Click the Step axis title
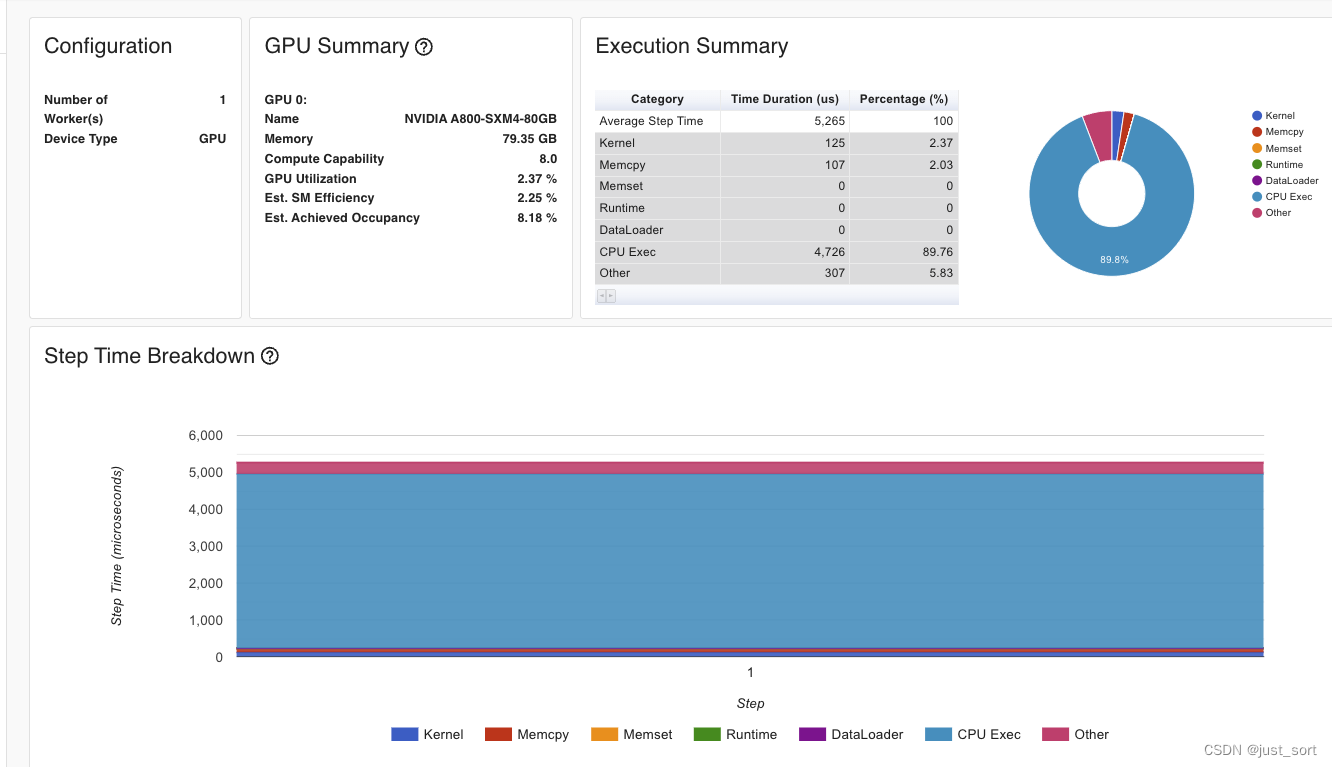This screenshot has height=767, width=1332. coord(750,704)
